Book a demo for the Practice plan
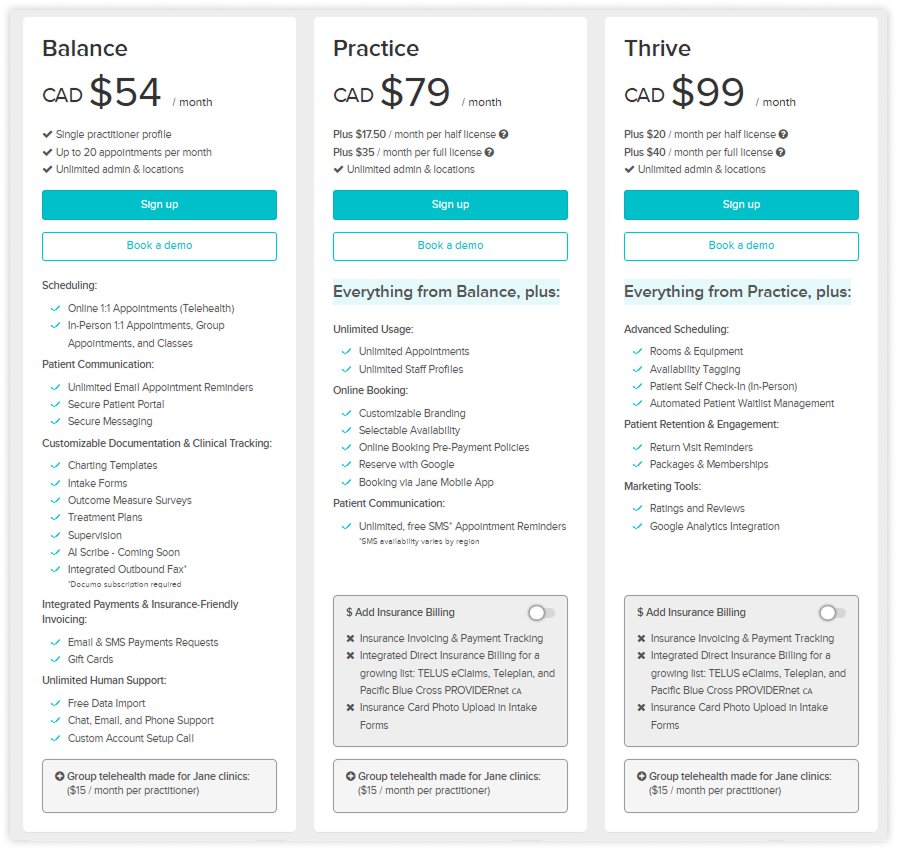897x850 pixels. (x=450, y=246)
